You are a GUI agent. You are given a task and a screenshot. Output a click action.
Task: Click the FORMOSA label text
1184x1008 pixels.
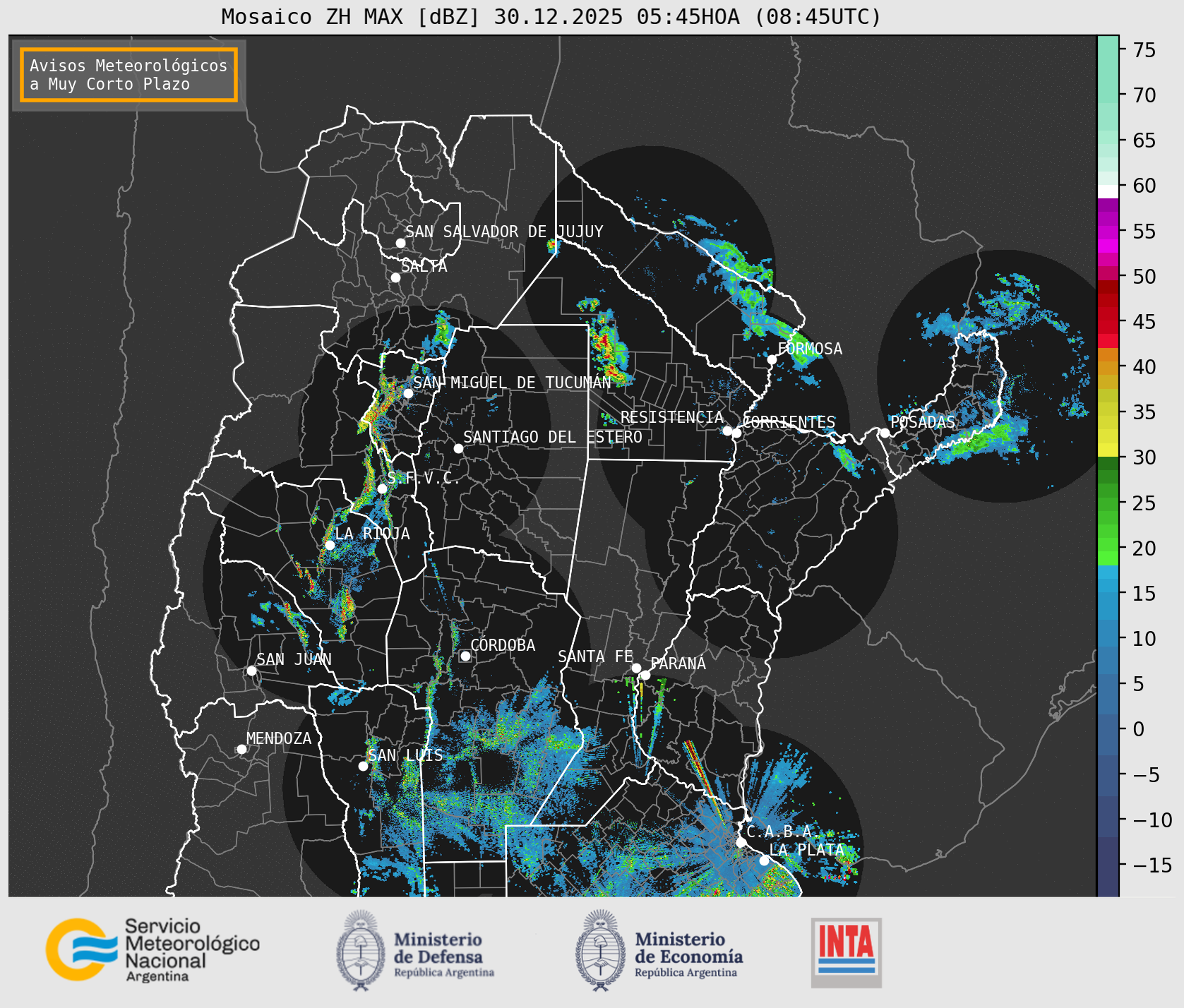pyautogui.click(x=810, y=349)
